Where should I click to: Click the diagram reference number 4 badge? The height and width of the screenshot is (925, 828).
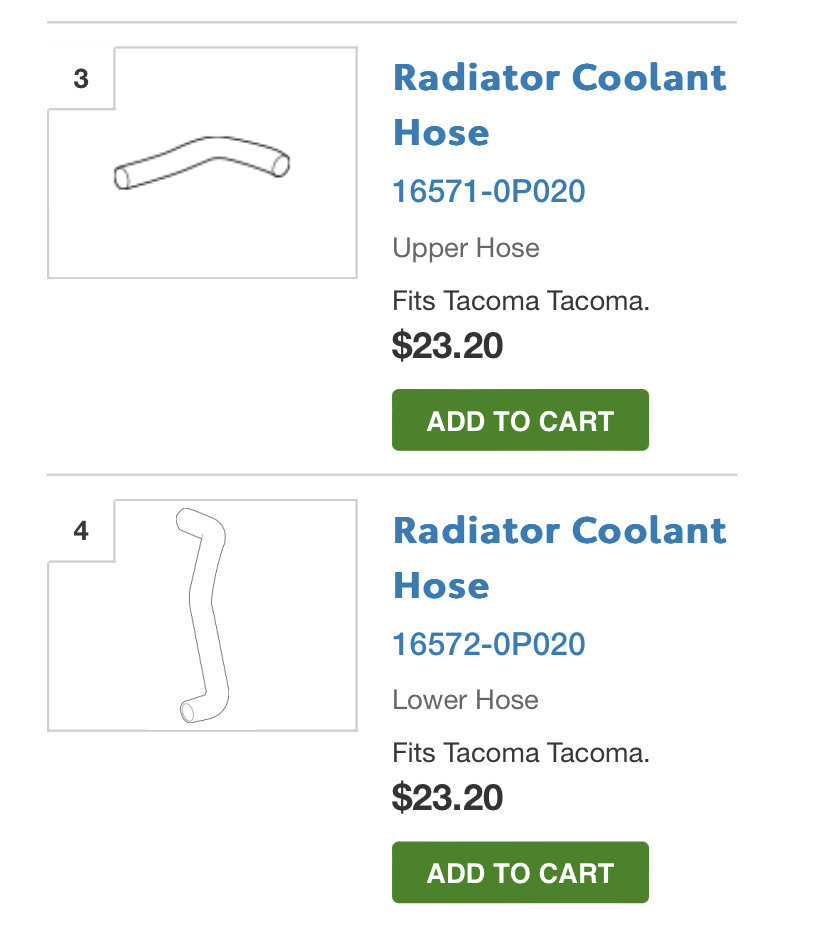coord(81,531)
